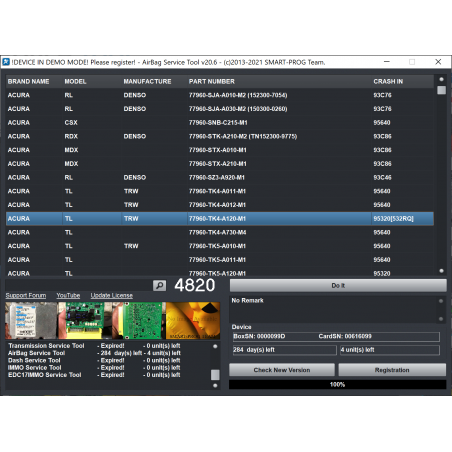
Task: Select first airbag module photo thumbnail
Action: pyautogui.click(x=31, y=320)
